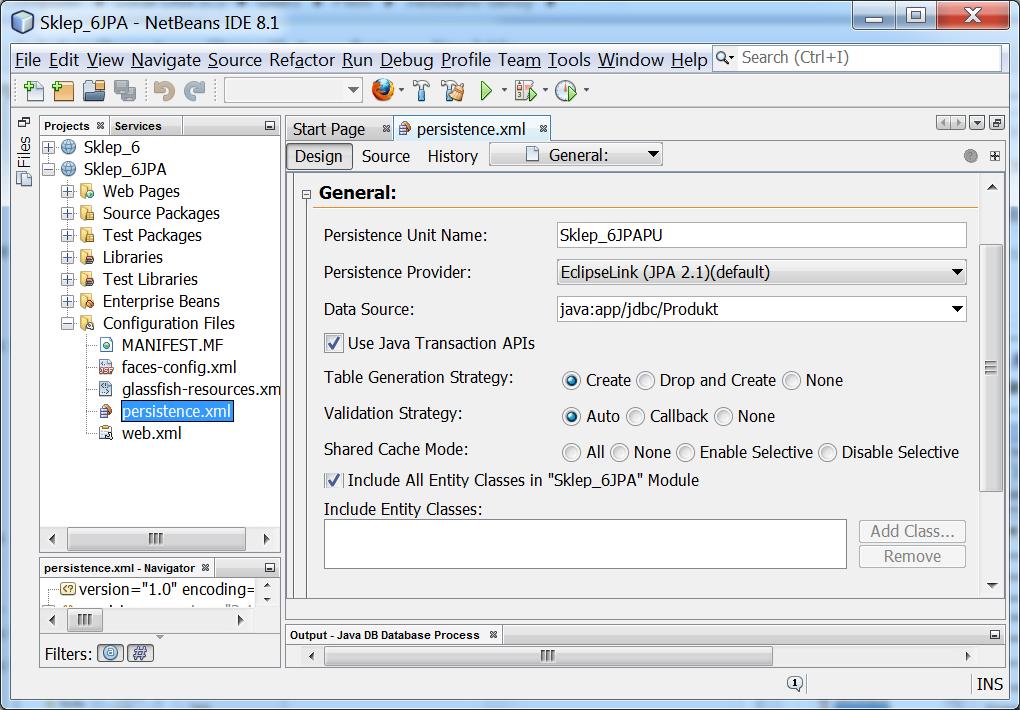The width and height of the screenshot is (1020, 710).
Task: Collapse the General section
Action: pos(306,194)
